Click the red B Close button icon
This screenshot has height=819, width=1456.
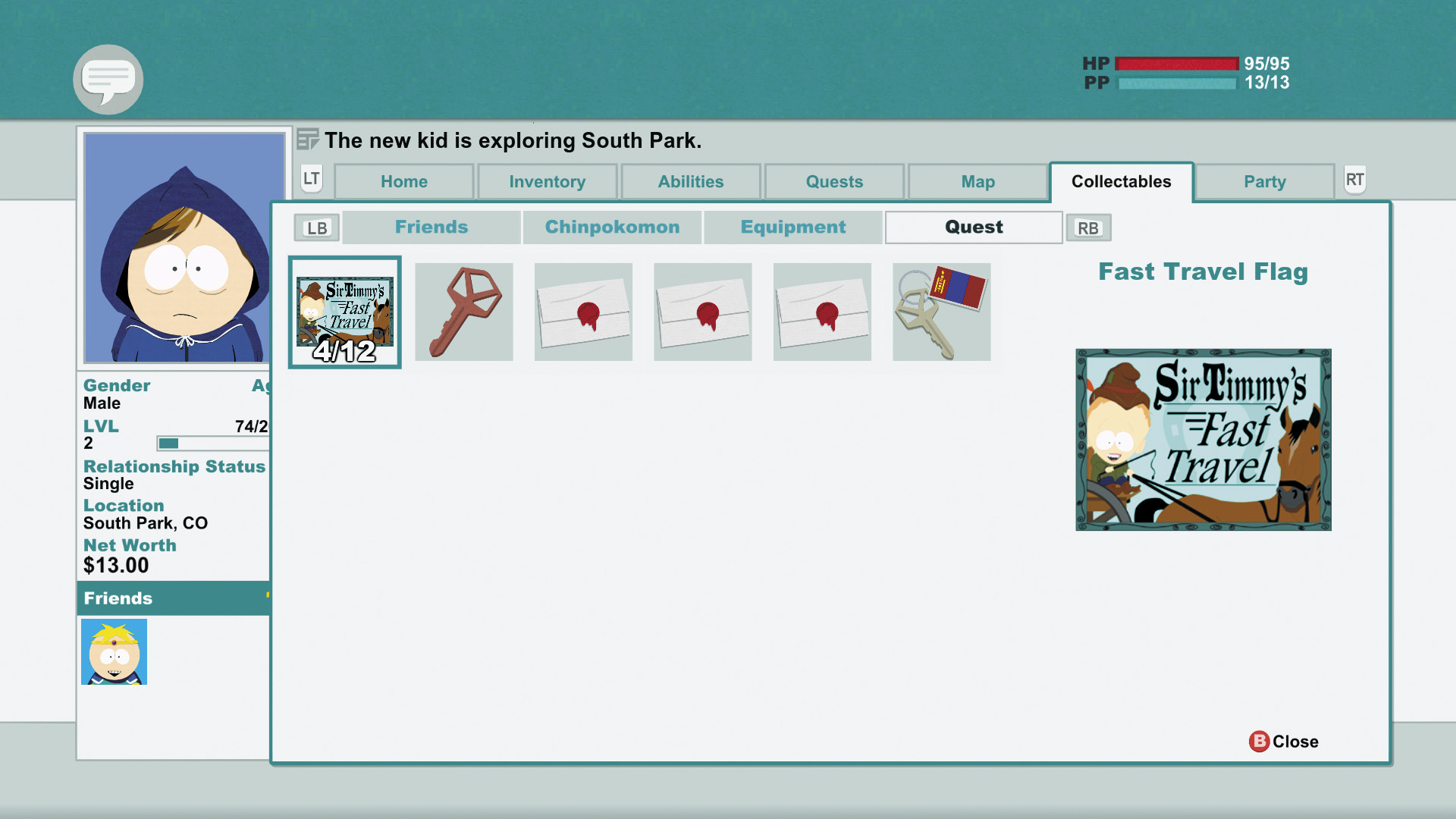click(x=1259, y=741)
